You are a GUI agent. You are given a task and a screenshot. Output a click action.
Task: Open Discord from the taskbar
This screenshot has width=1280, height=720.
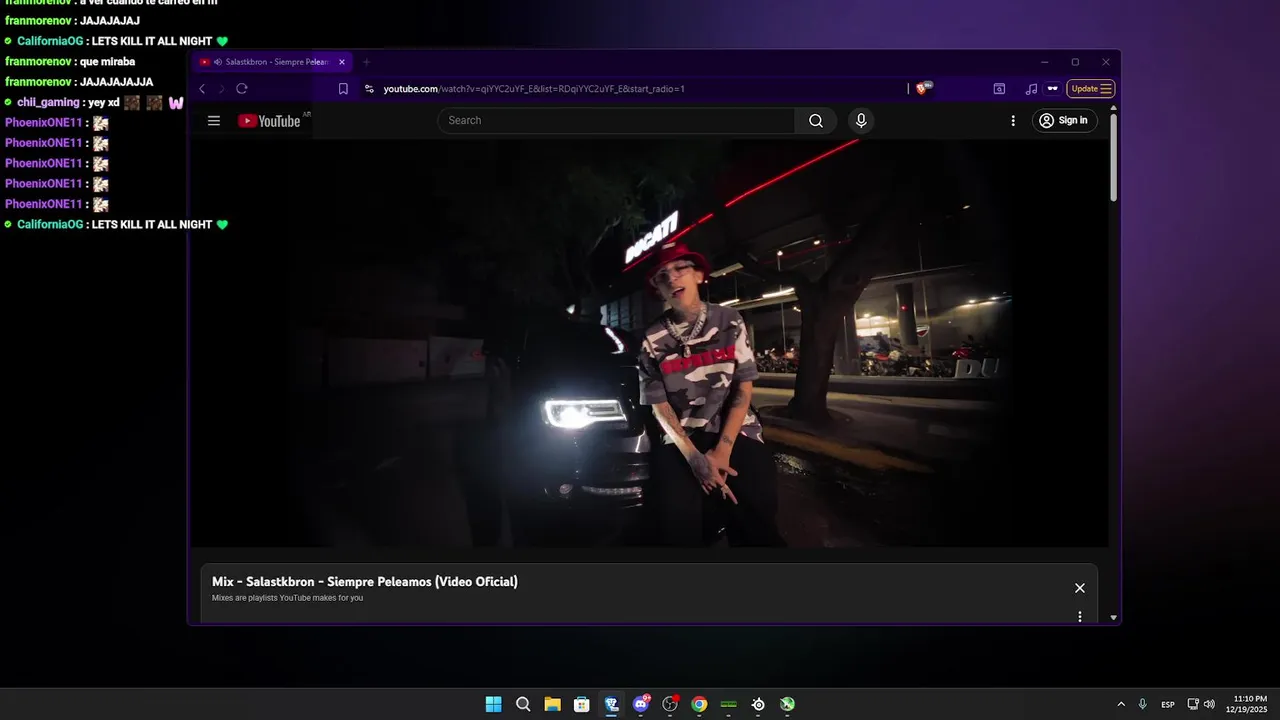pyautogui.click(x=641, y=704)
